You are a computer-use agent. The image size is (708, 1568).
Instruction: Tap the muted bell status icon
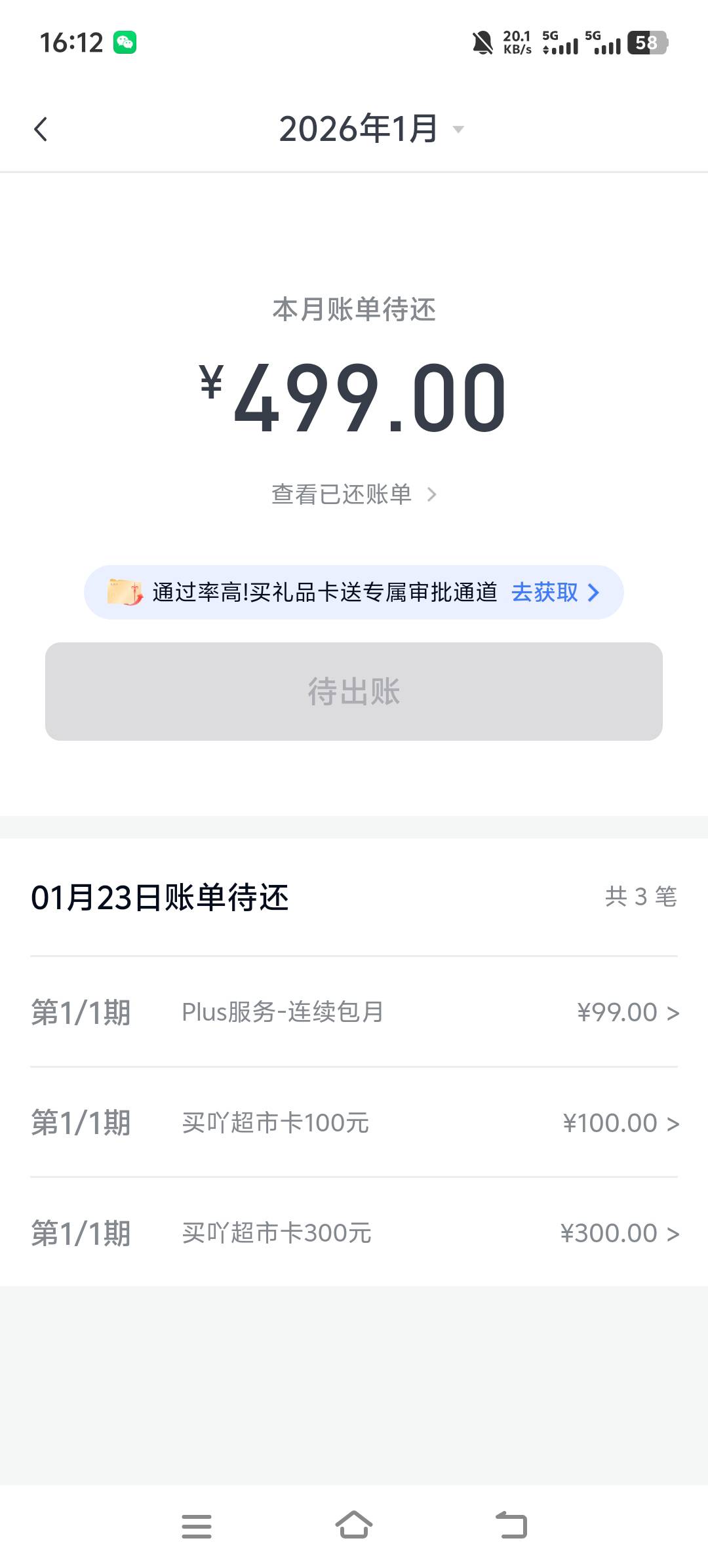point(482,43)
